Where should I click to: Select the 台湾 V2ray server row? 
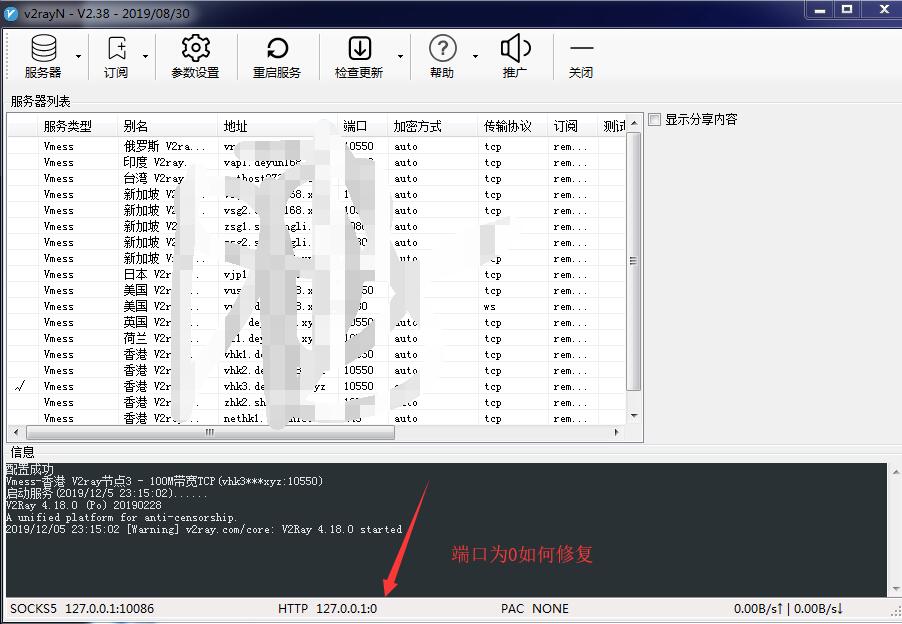click(x=317, y=178)
